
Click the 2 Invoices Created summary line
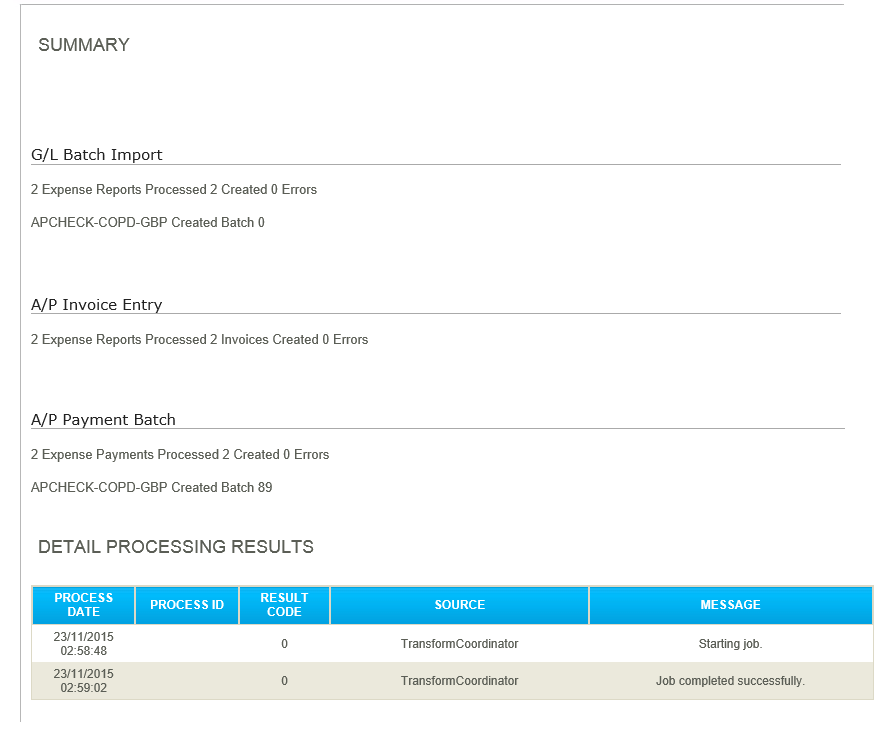[x=200, y=340]
